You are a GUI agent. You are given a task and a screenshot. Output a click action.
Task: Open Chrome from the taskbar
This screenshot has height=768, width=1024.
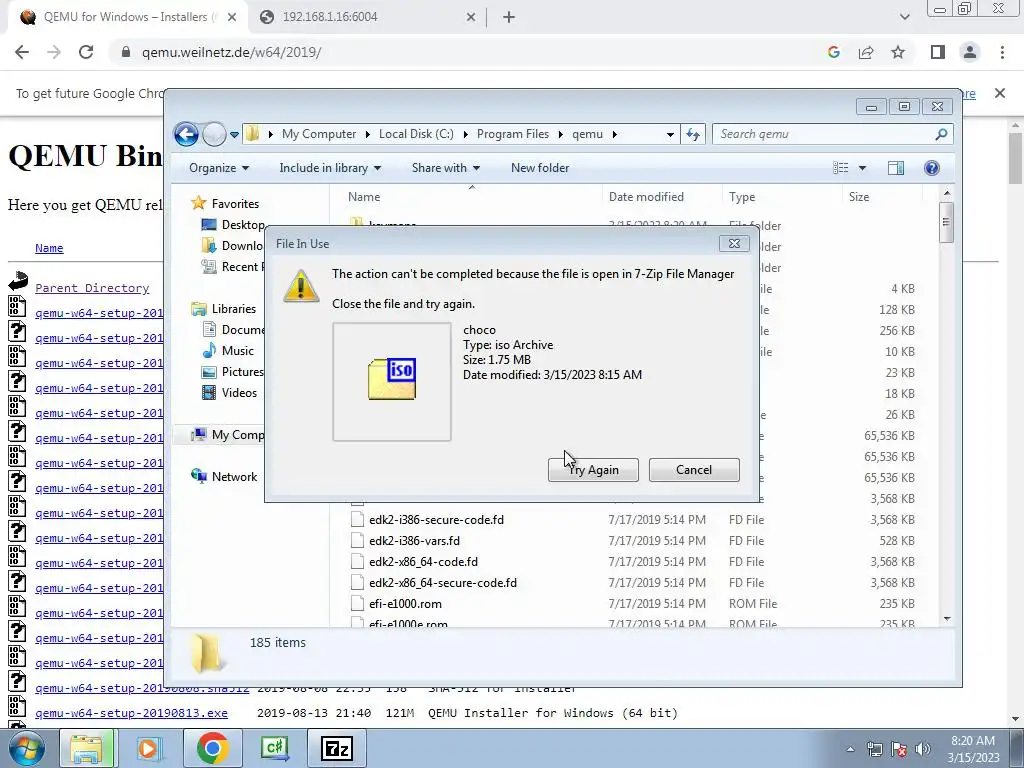[x=212, y=748]
